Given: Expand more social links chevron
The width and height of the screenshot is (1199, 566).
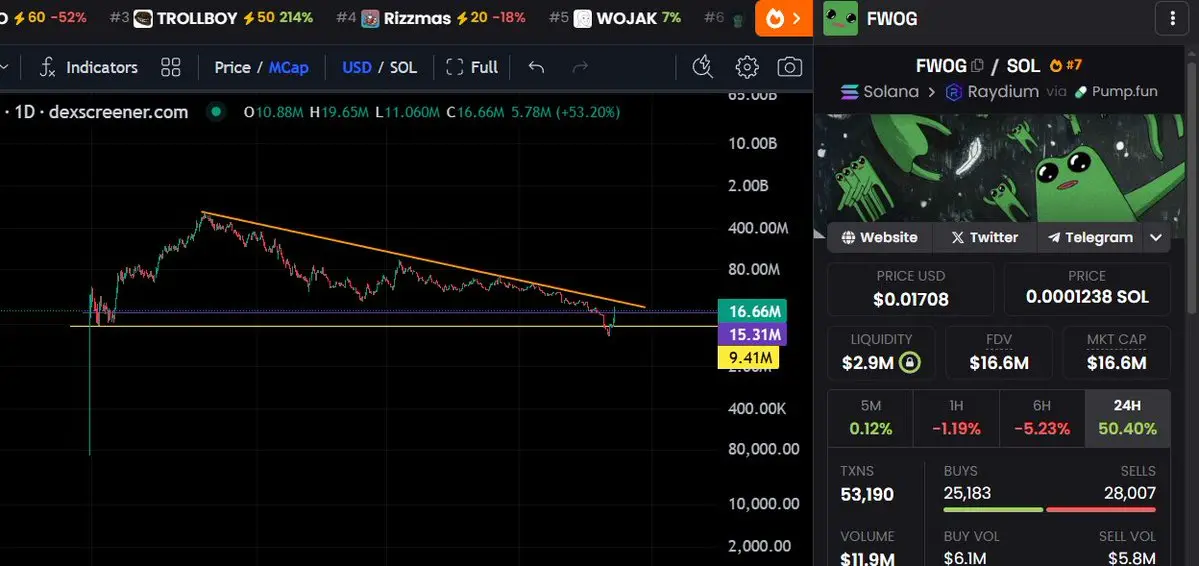Looking at the screenshot, I should pyautogui.click(x=1155, y=237).
